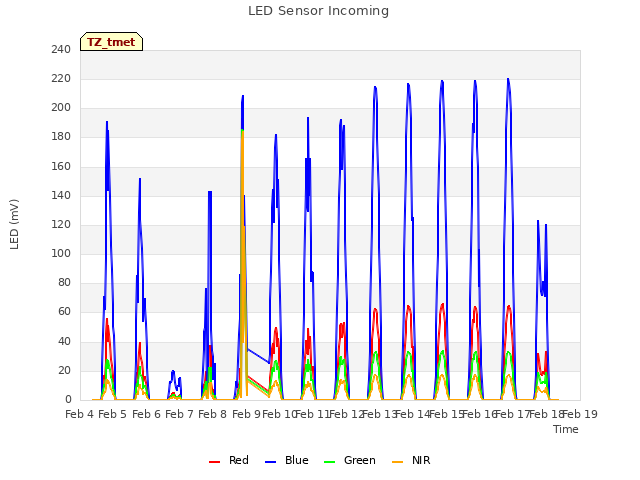Click the 60 y-axis tick label
This screenshot has width=640, height=480.
tap(64, 312)
